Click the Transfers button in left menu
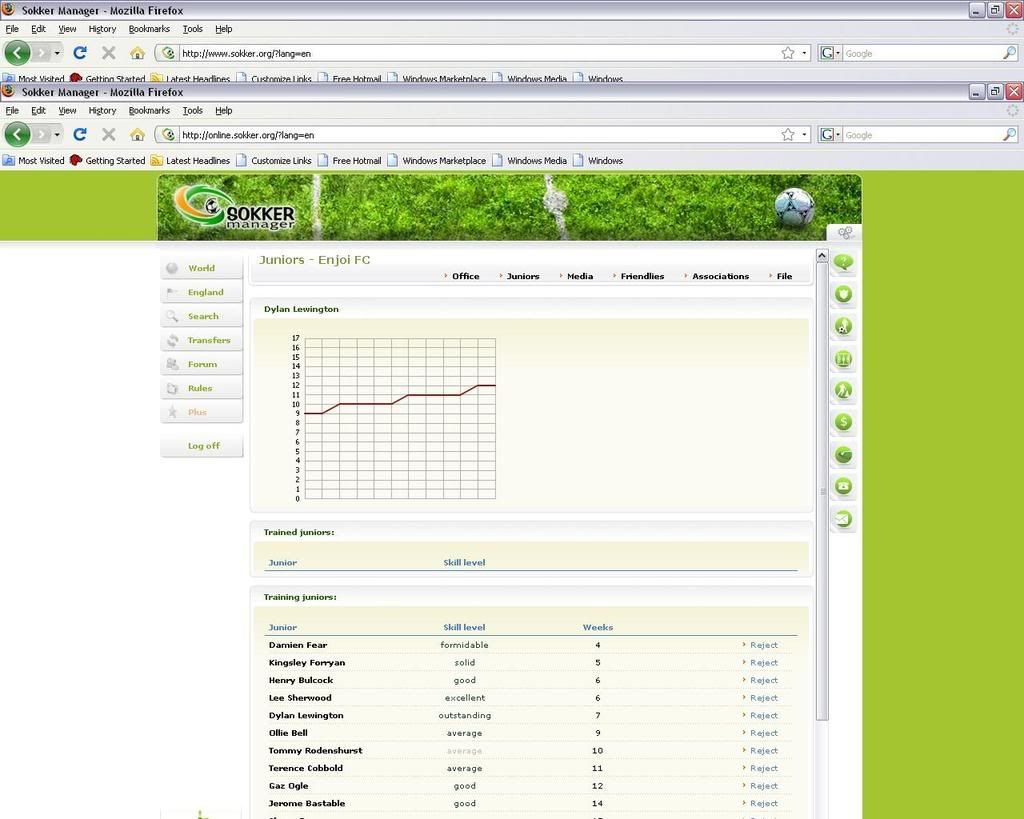 click(208, 340)
